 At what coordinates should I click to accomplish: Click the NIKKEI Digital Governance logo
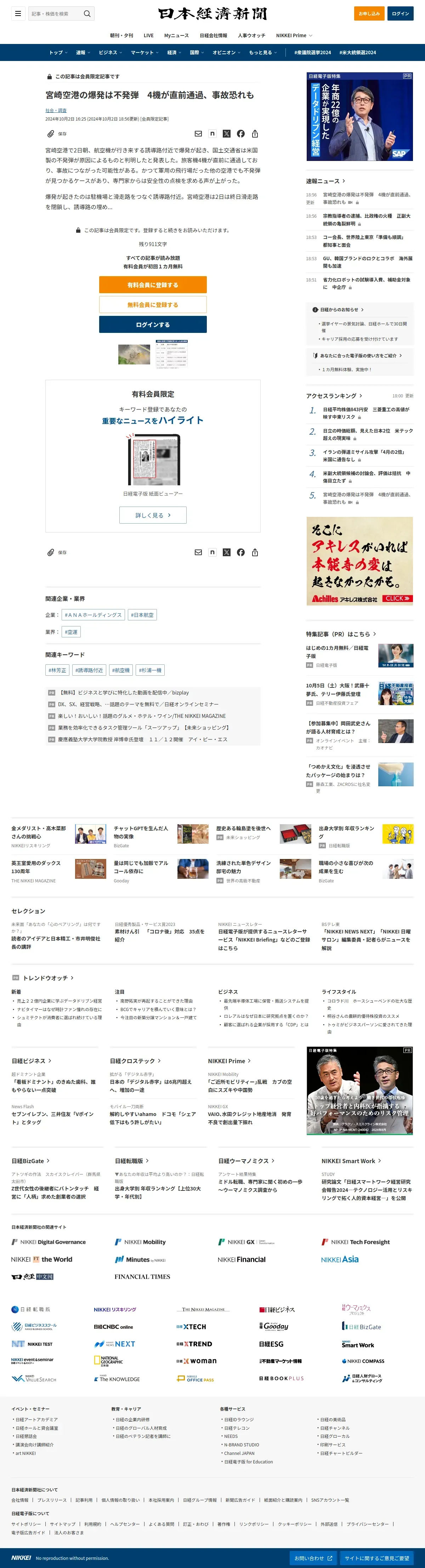click(49, 1242)
